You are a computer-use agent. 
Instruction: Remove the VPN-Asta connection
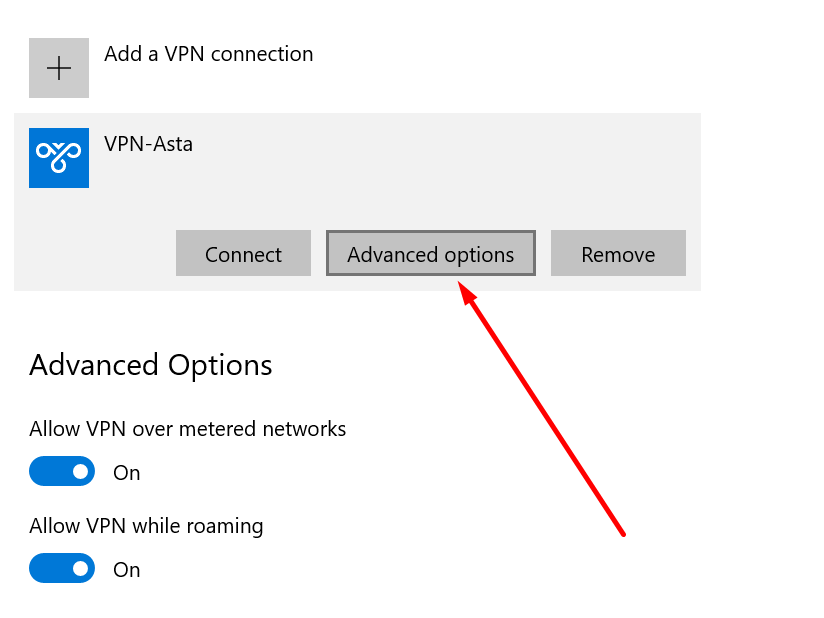pos(618,254)
